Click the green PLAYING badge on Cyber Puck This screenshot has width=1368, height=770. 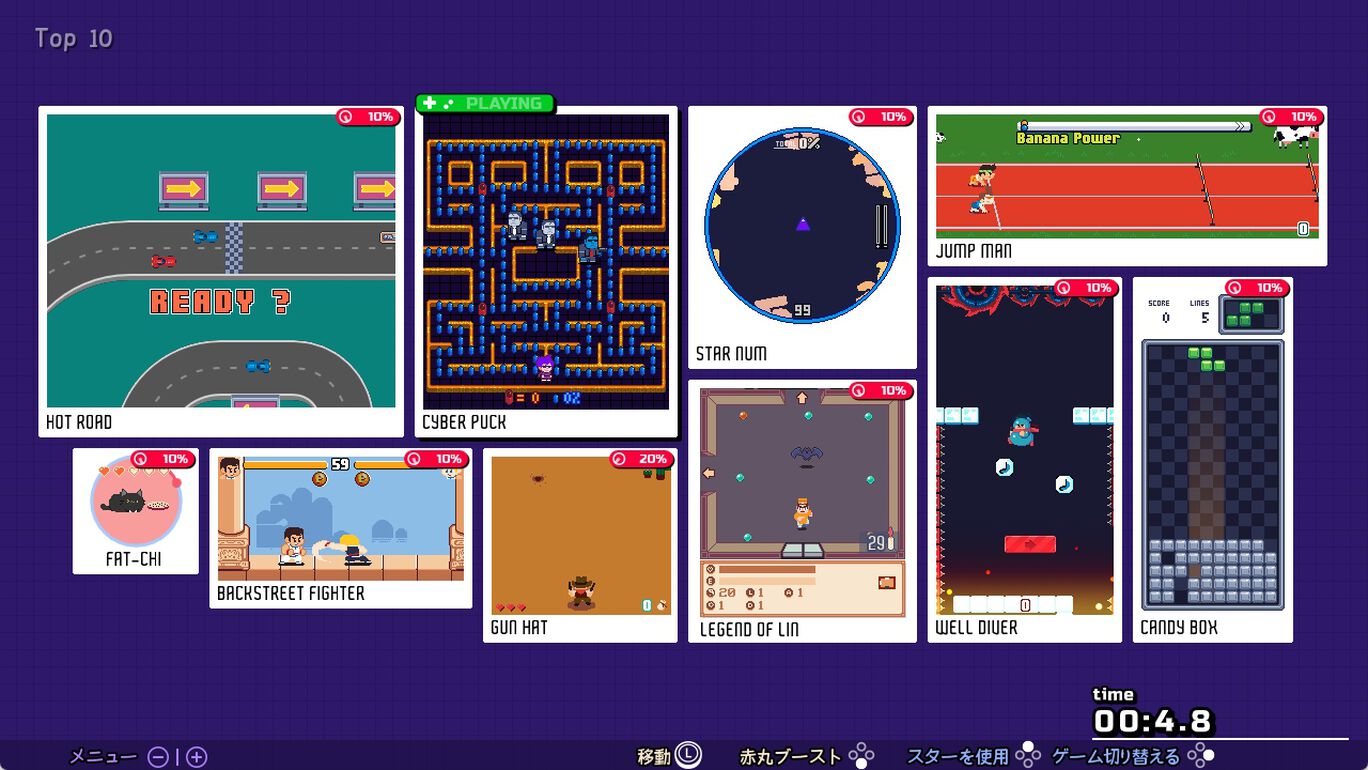pyautogui.click(x=484, y=103)
